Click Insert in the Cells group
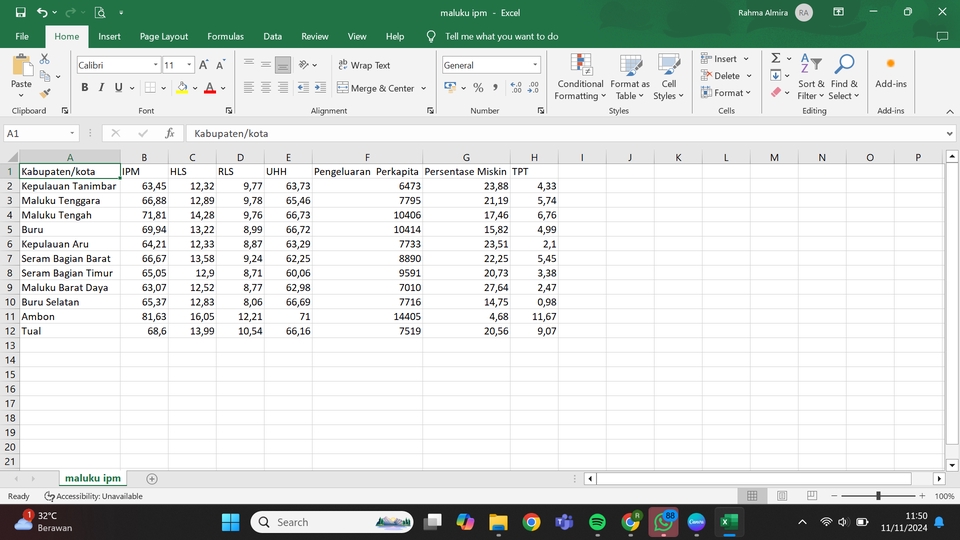 click(x=725, y=59)
